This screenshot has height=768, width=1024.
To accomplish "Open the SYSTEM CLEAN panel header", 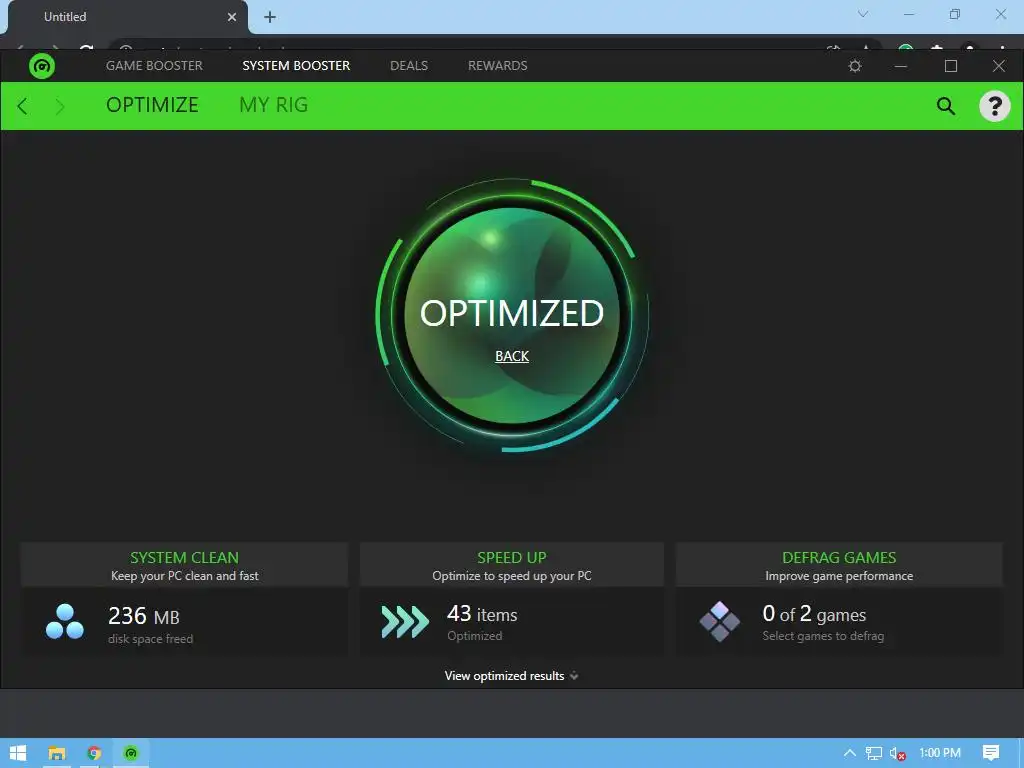I will click(x=184, y=566).
